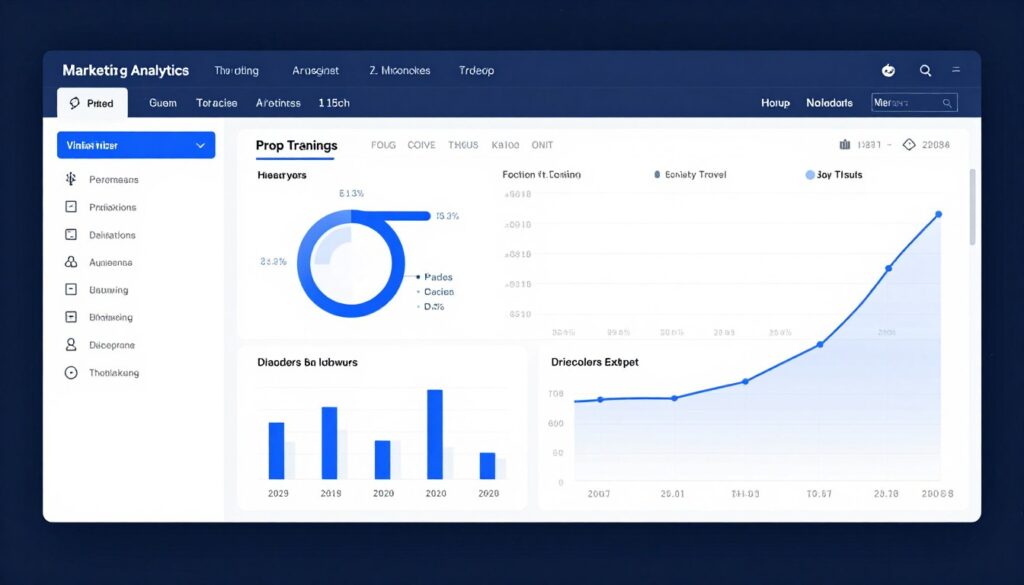Click the bar chart icon in the panel header
The height and width of the screenshot is (585, 1024).
(x=844, y=145)
